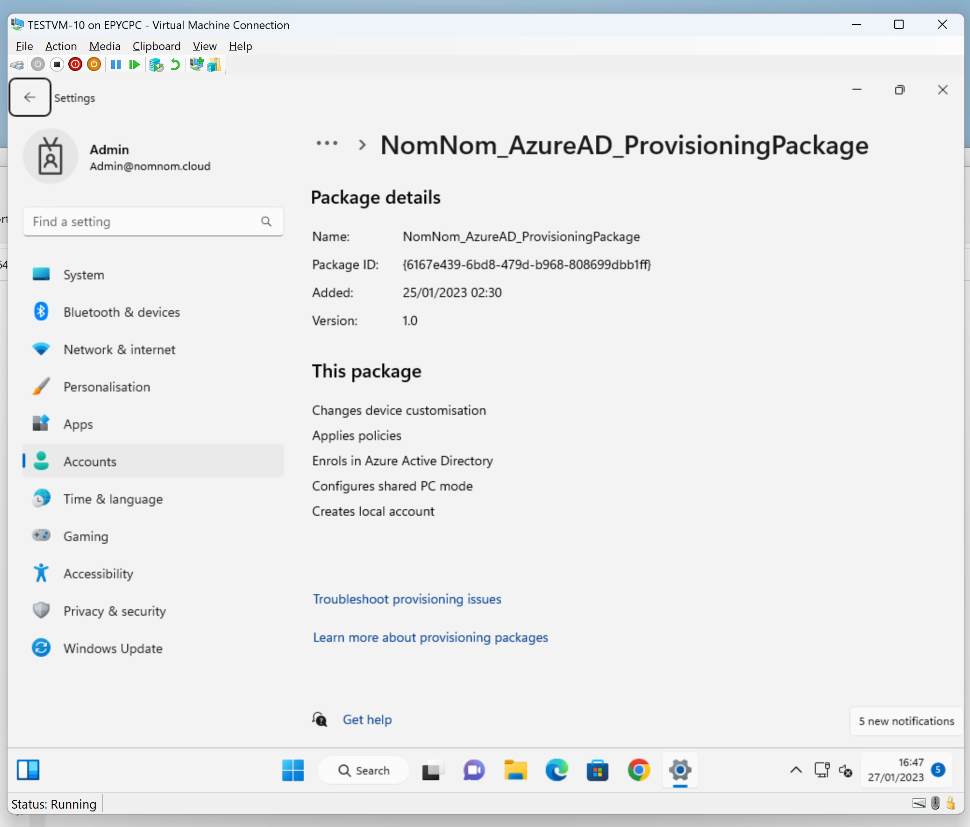The height and width of the screenshot is (827, 970).
Task: Click the muted speaker icon in system tray
Action: pyautogui.click(x=845, y=770)
